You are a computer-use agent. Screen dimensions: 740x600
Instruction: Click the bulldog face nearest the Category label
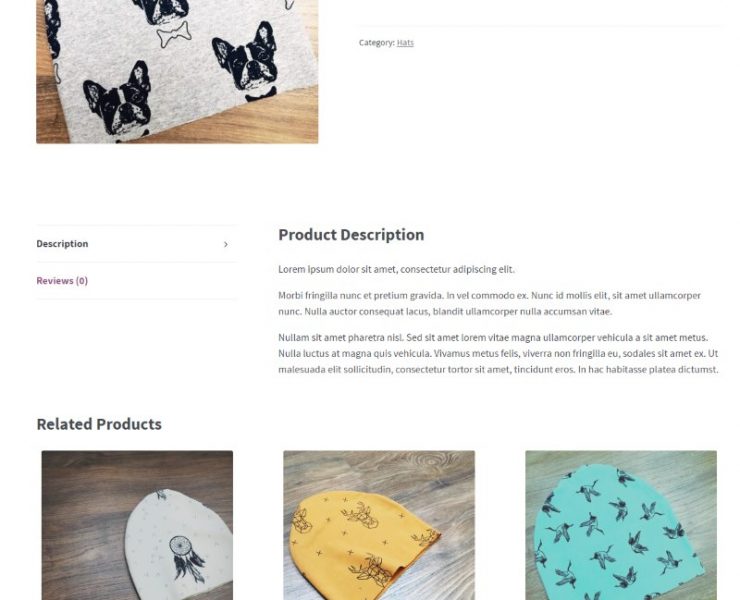click(x=245, y=60)
